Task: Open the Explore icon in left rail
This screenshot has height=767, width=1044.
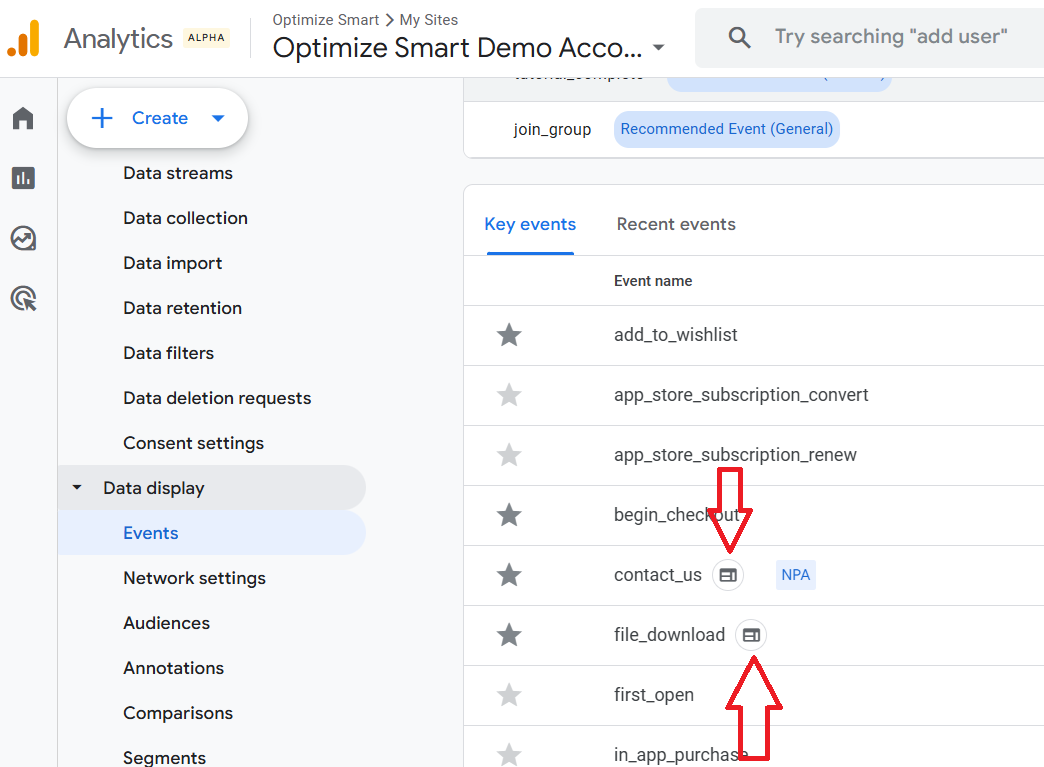Action: pyautogui.click(x=23, y=238)
